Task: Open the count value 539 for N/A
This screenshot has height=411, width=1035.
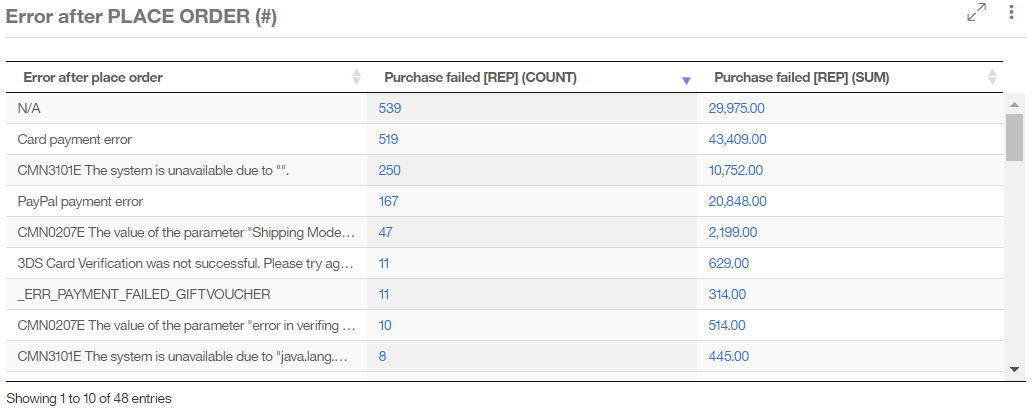Action: click(x=389, y=108)
